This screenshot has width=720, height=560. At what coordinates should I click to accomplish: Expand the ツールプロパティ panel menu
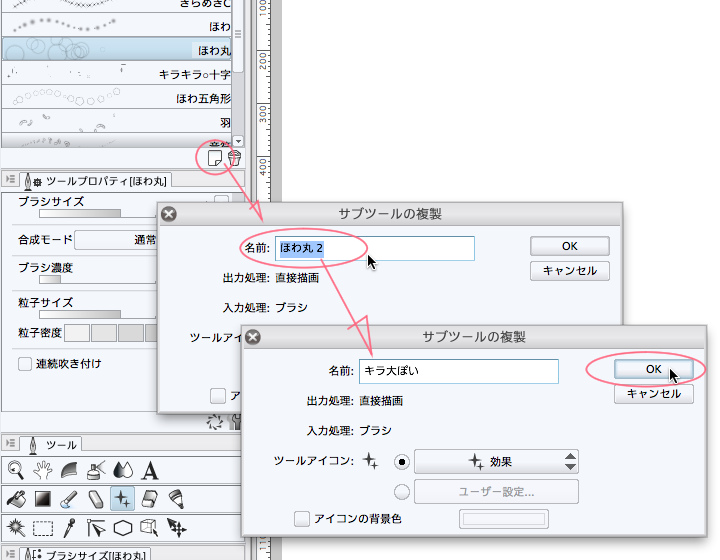(10, 180)
